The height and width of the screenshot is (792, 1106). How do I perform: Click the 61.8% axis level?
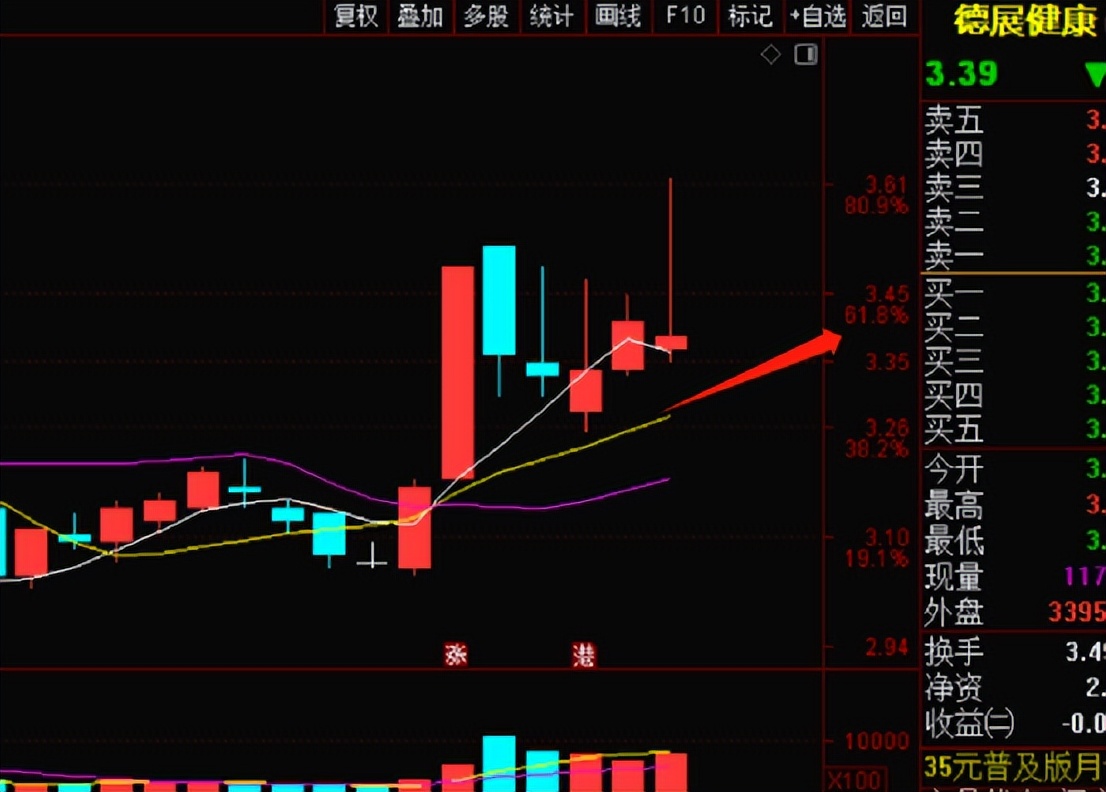coord(877,315)
